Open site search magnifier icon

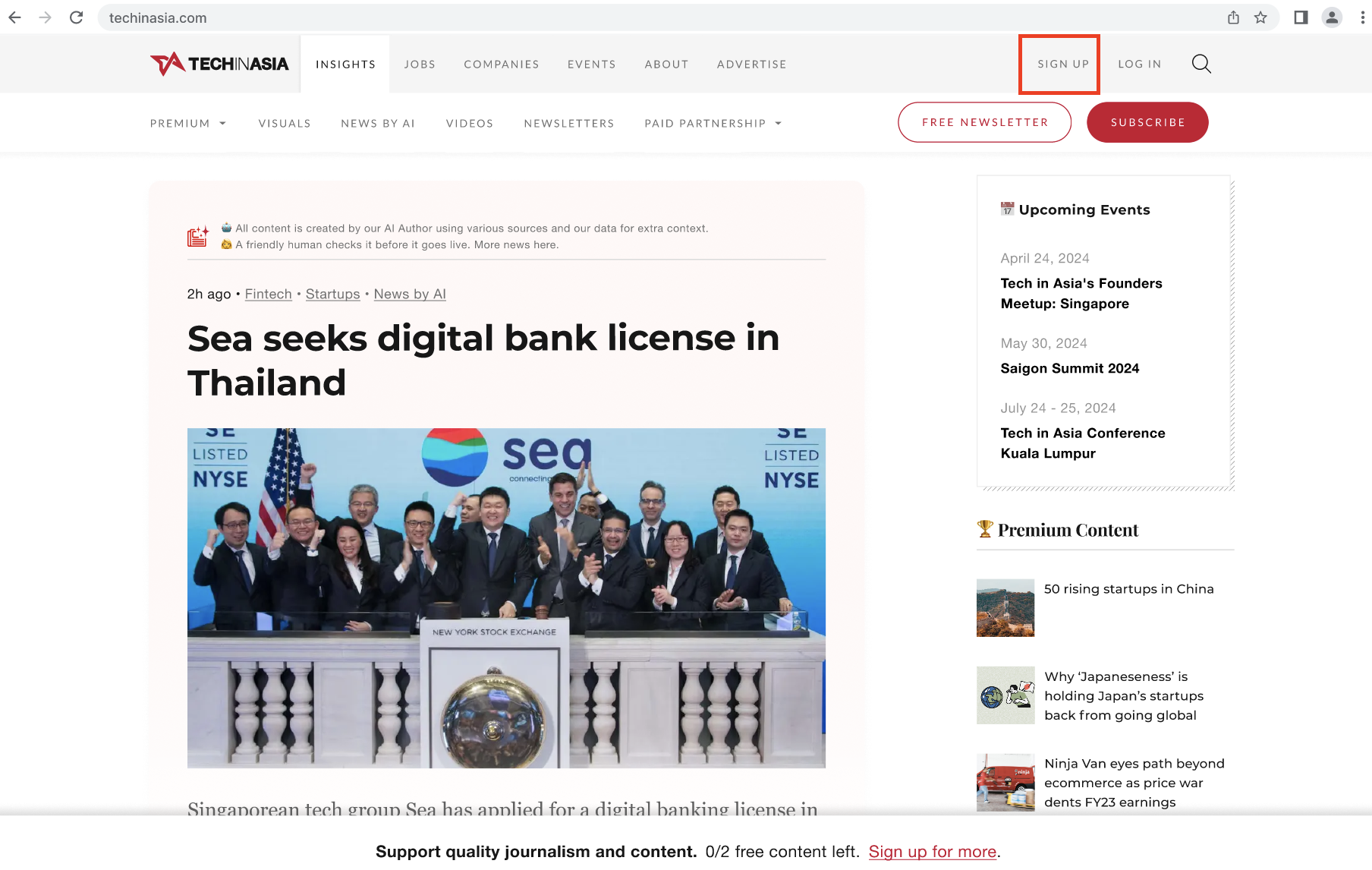click(1201, 64)
